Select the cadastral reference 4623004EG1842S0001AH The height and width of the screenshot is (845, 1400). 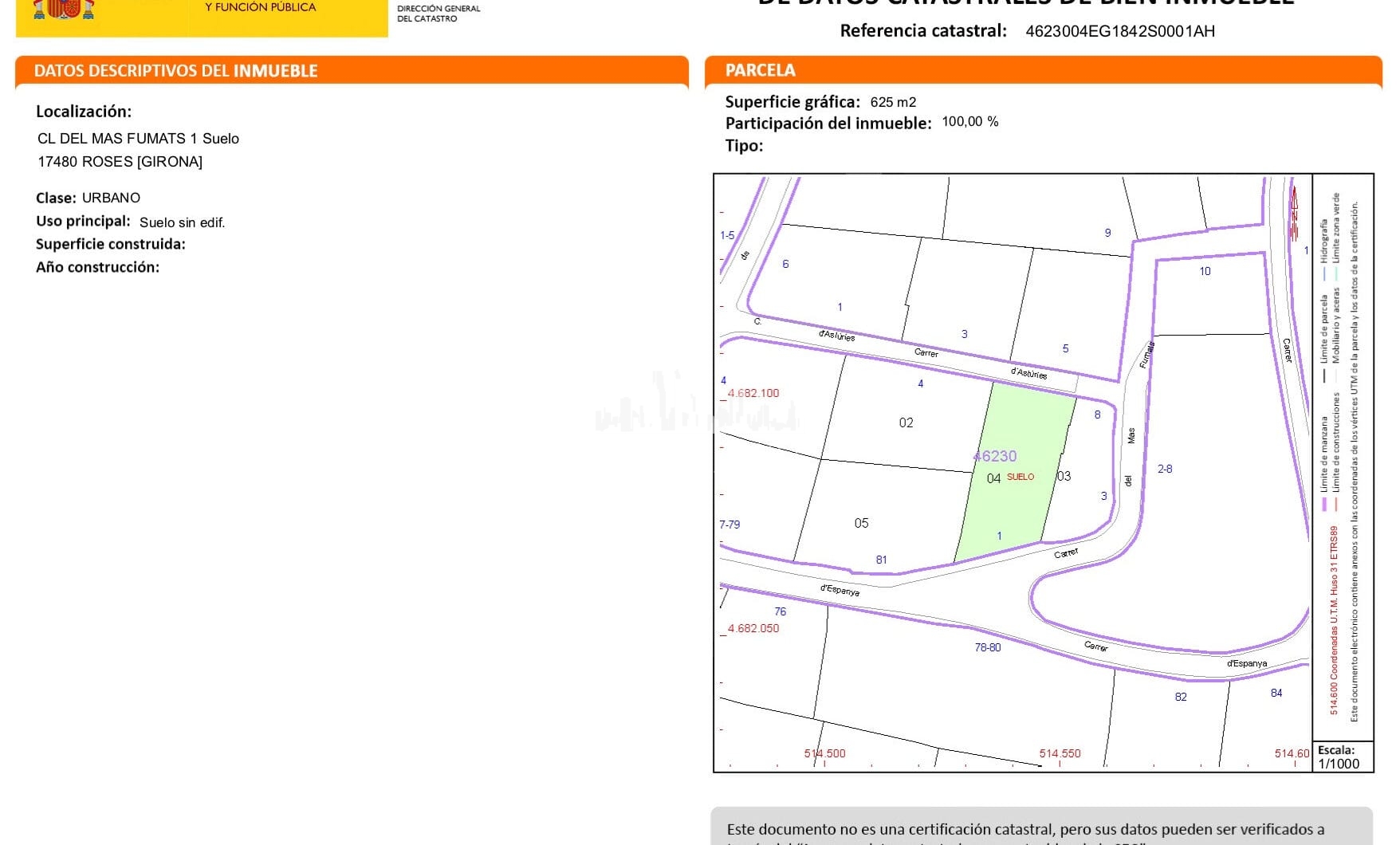[x=1119, y=31]
